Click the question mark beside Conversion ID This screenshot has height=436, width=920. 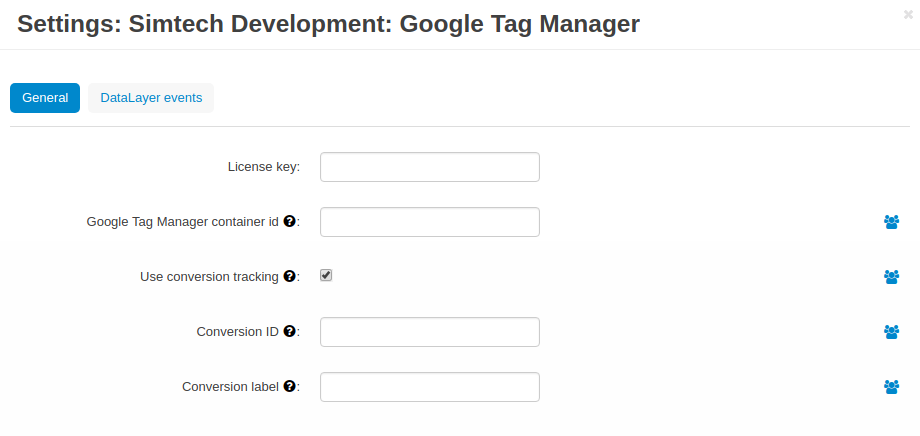tap(289, 331)
